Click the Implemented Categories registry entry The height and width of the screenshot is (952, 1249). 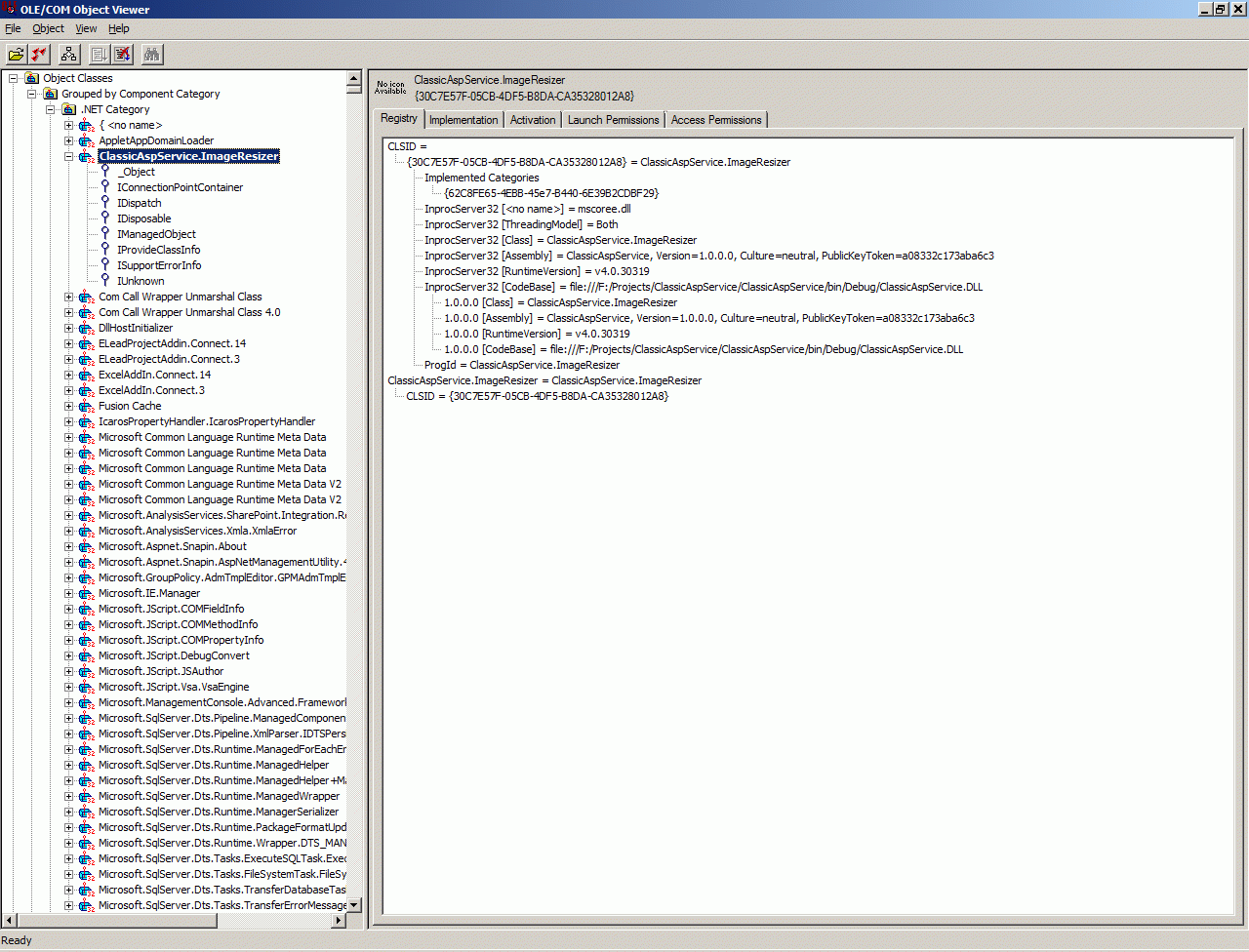[x=481, y=178]
